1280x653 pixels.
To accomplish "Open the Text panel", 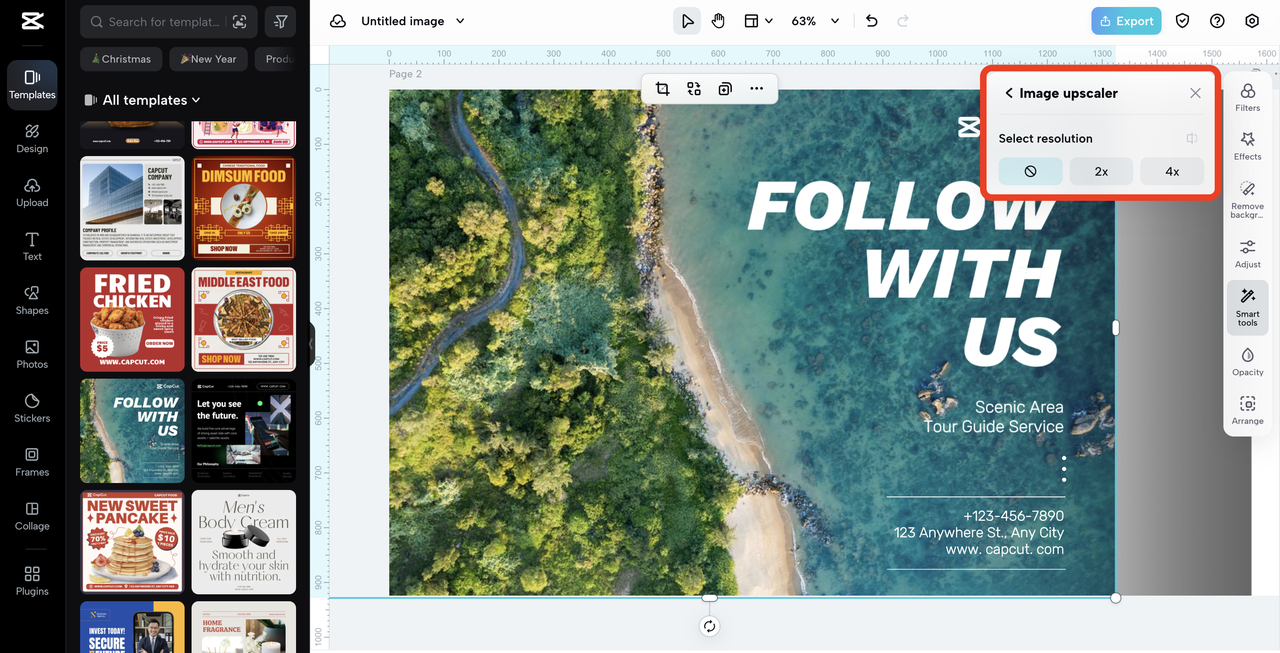I will click(x=32, y=246).
